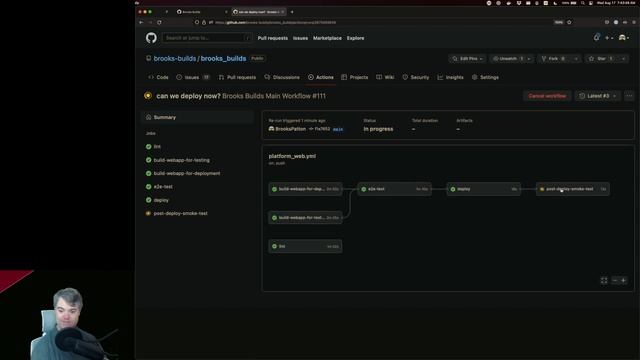Expand the plus create-new menu
Screen dimensions: 640x360
(x=609, y=38)
